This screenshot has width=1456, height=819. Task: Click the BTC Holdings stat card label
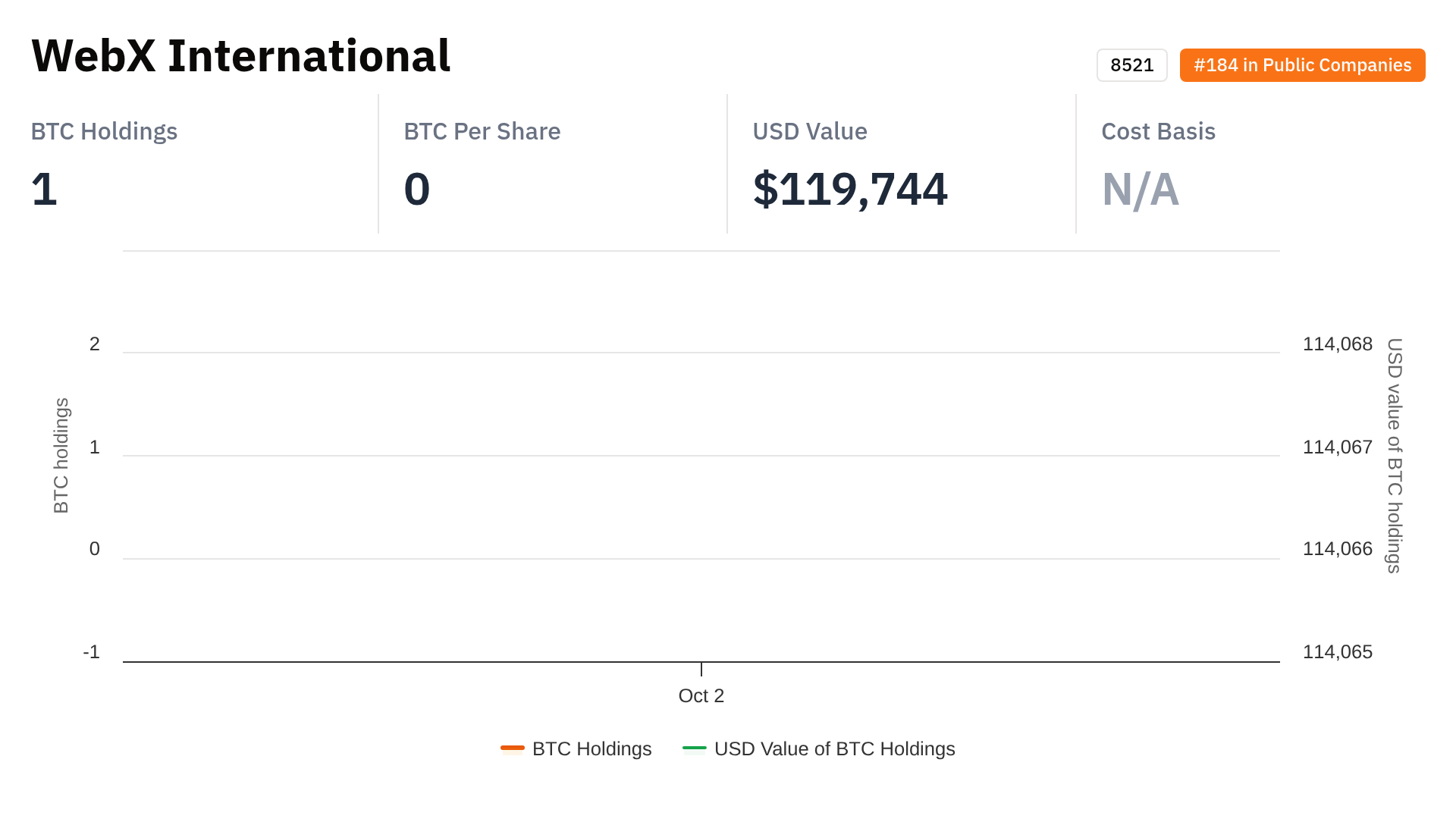104,131
